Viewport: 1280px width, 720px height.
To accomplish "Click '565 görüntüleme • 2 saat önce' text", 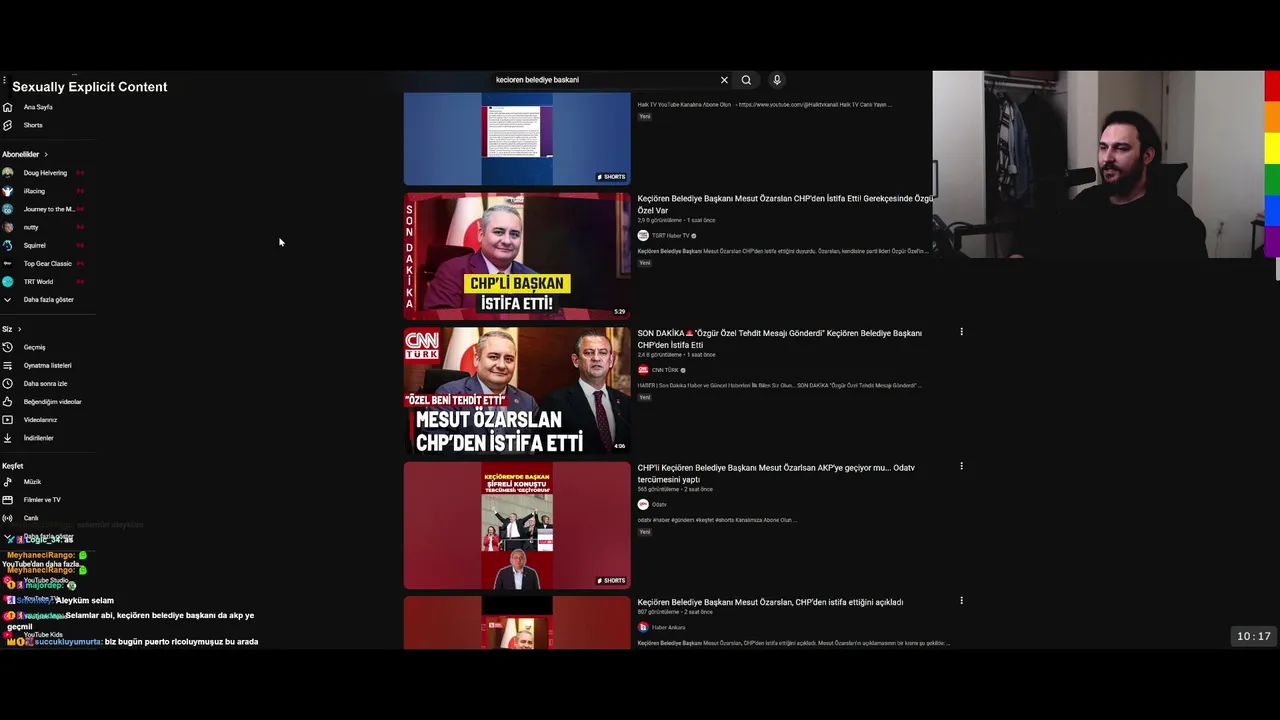I will 675,490.
